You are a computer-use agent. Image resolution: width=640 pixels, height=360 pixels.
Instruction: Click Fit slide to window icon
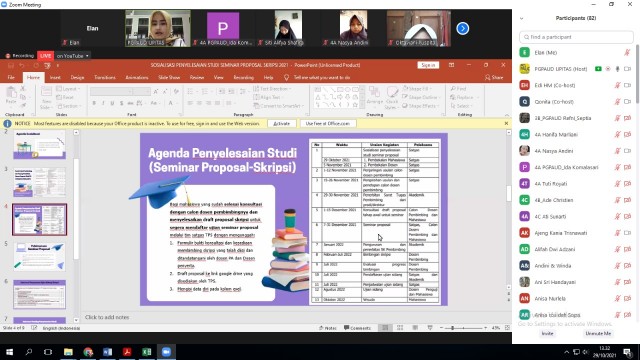click(507, 328)
